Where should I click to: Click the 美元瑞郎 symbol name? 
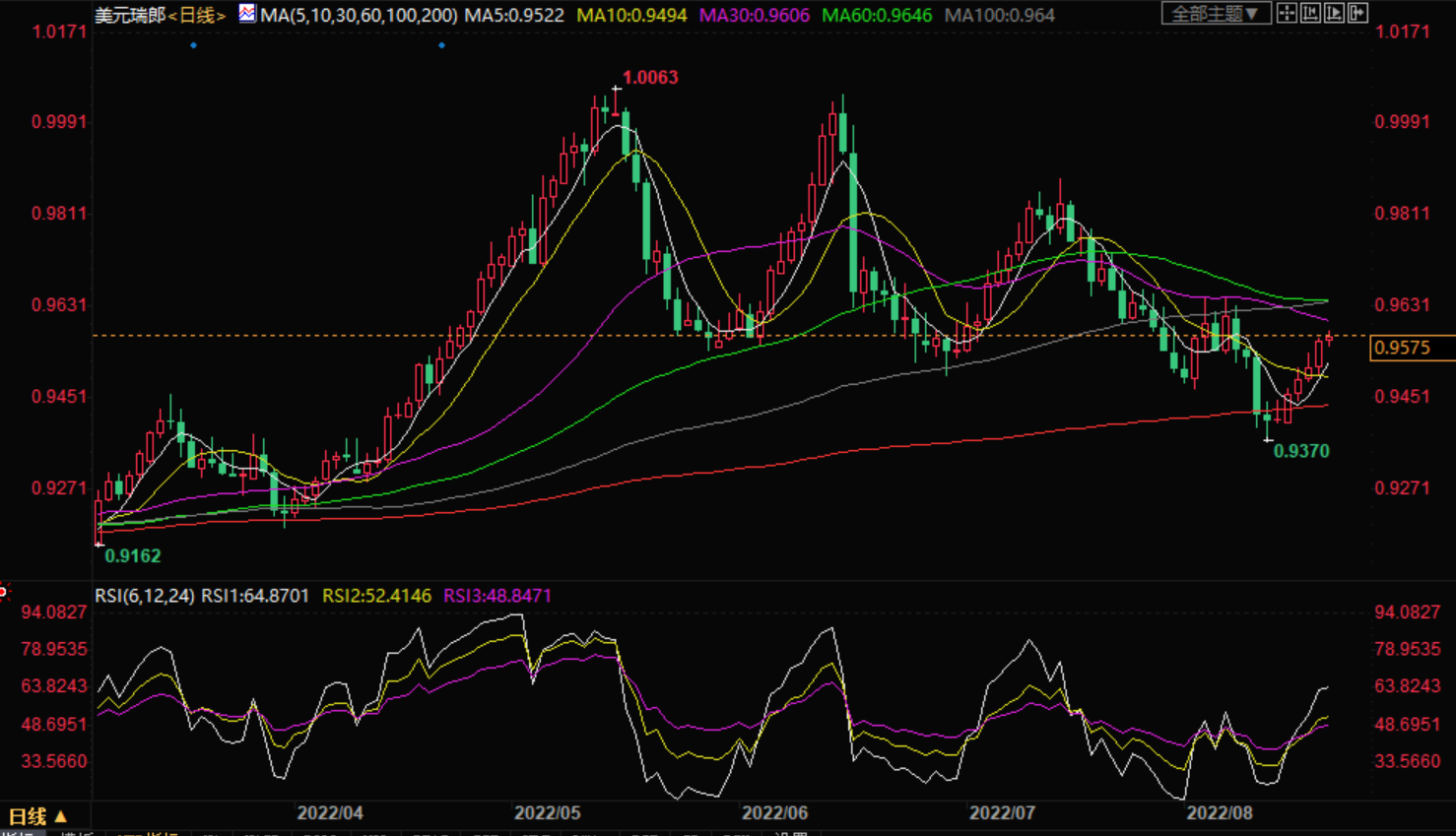(129, 15)
